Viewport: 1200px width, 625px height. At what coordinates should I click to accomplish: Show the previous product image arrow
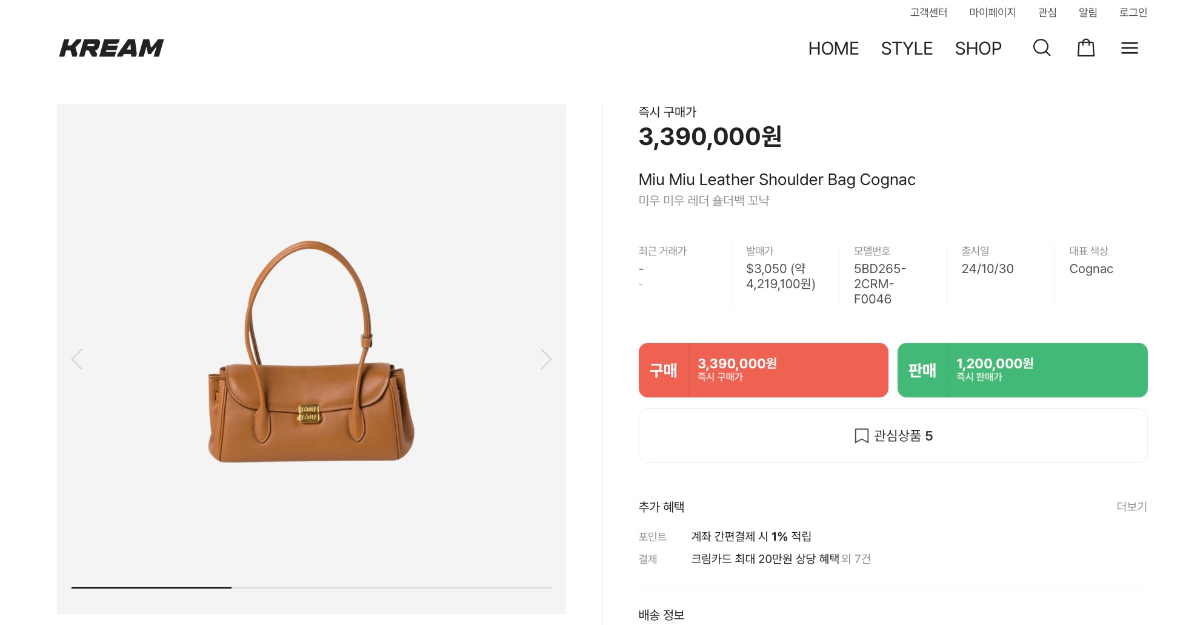(x=77, y=359)
